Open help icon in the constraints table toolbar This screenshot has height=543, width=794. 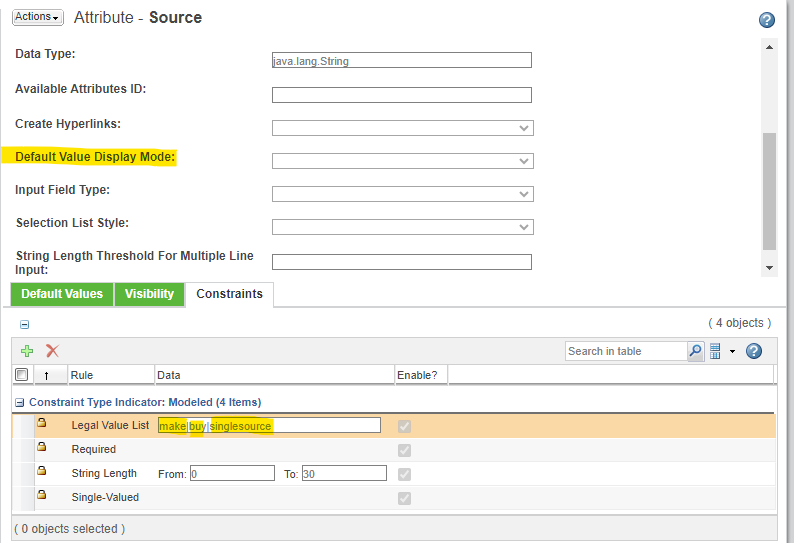coord(754,351)
